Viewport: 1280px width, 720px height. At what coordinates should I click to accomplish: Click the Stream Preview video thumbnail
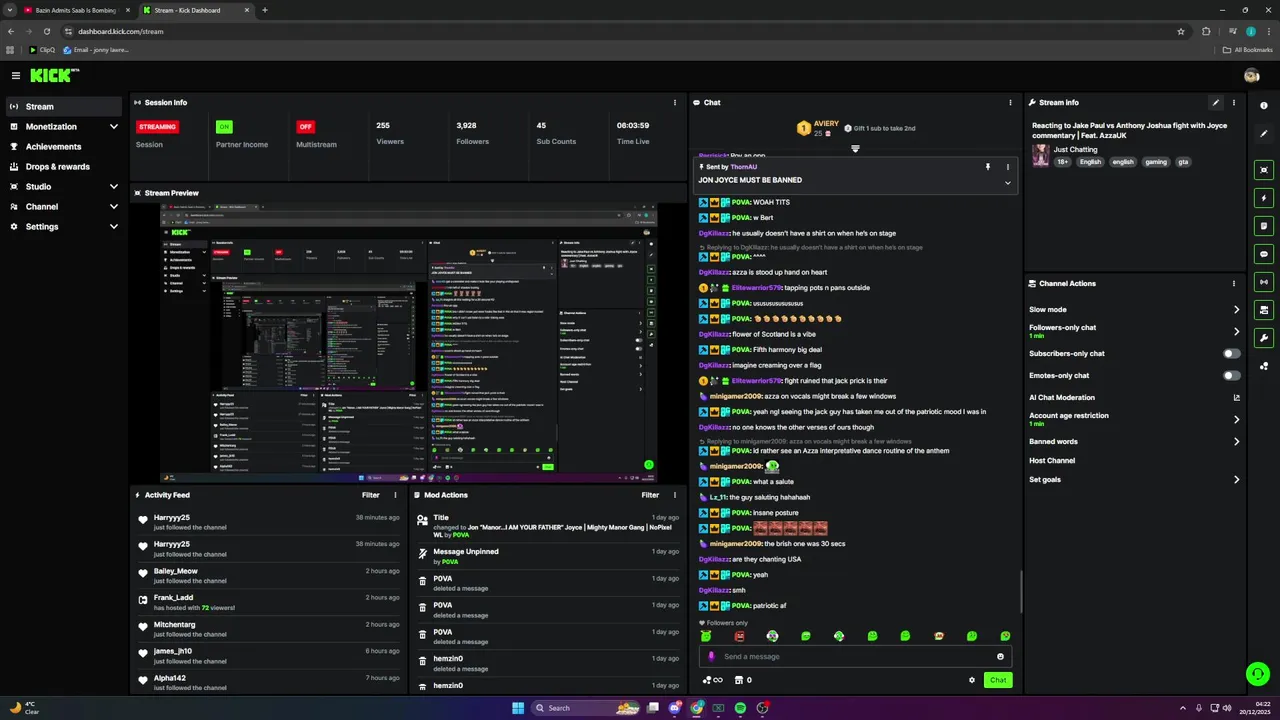409,343
